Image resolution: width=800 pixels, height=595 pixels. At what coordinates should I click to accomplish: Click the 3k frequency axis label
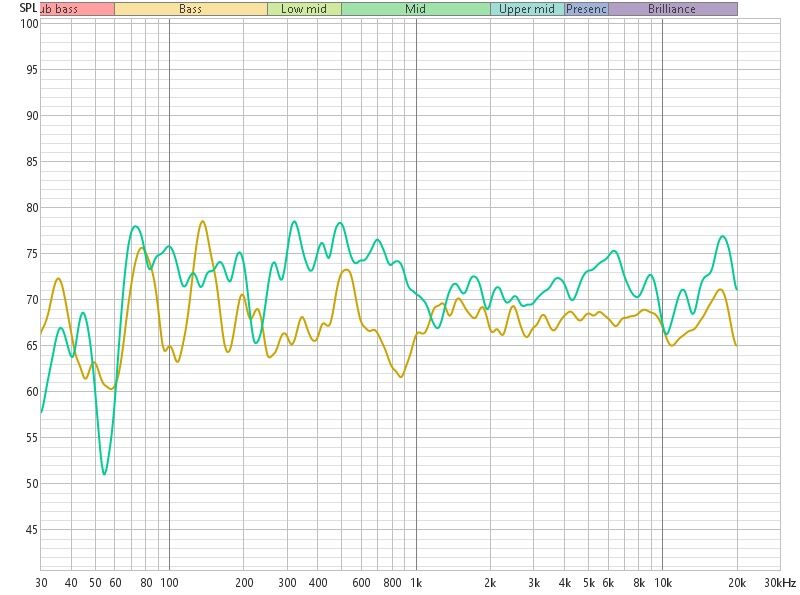click(534, 583)
